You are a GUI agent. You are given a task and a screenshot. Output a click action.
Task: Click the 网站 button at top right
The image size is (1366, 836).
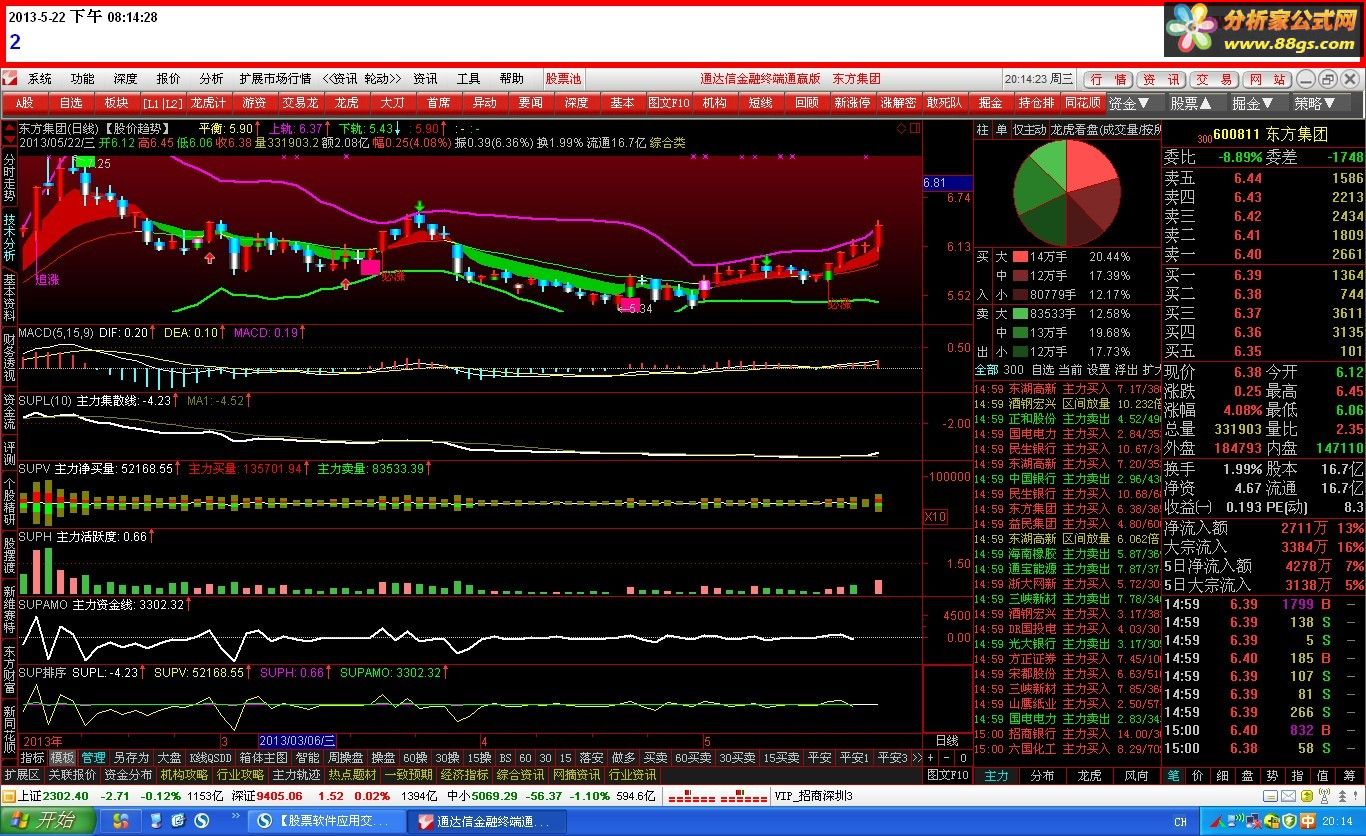point(1268,79)
